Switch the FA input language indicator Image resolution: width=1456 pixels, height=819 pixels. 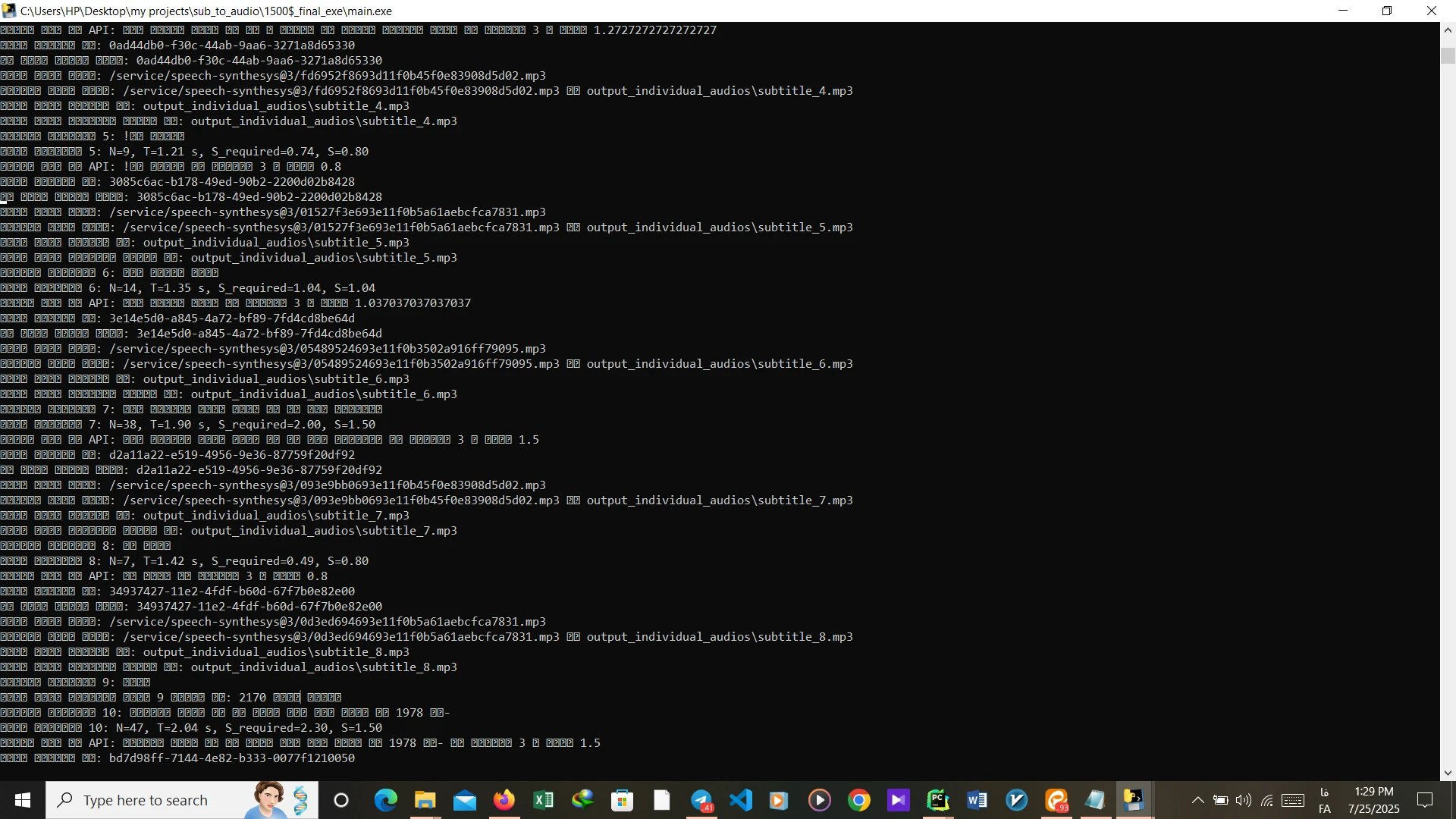(1325, 801)
